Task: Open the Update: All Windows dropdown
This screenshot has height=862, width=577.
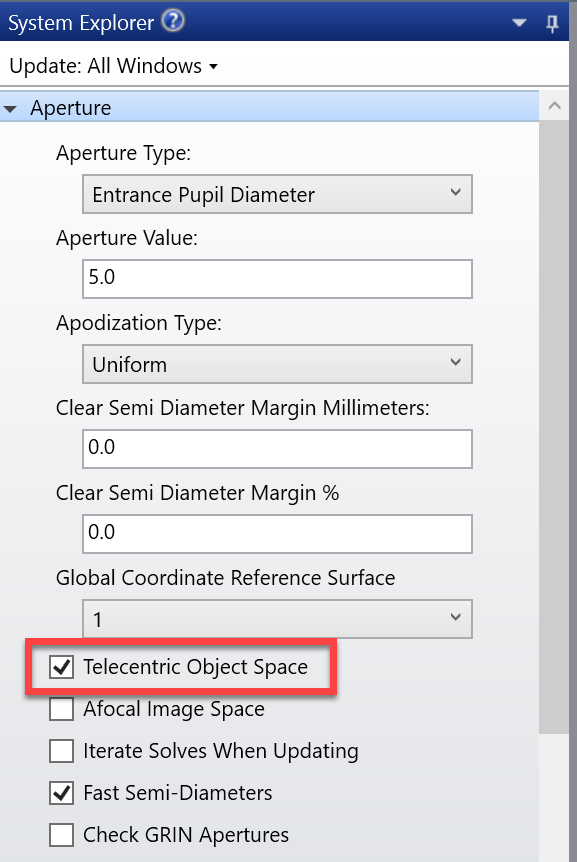Action: point(114,66)
